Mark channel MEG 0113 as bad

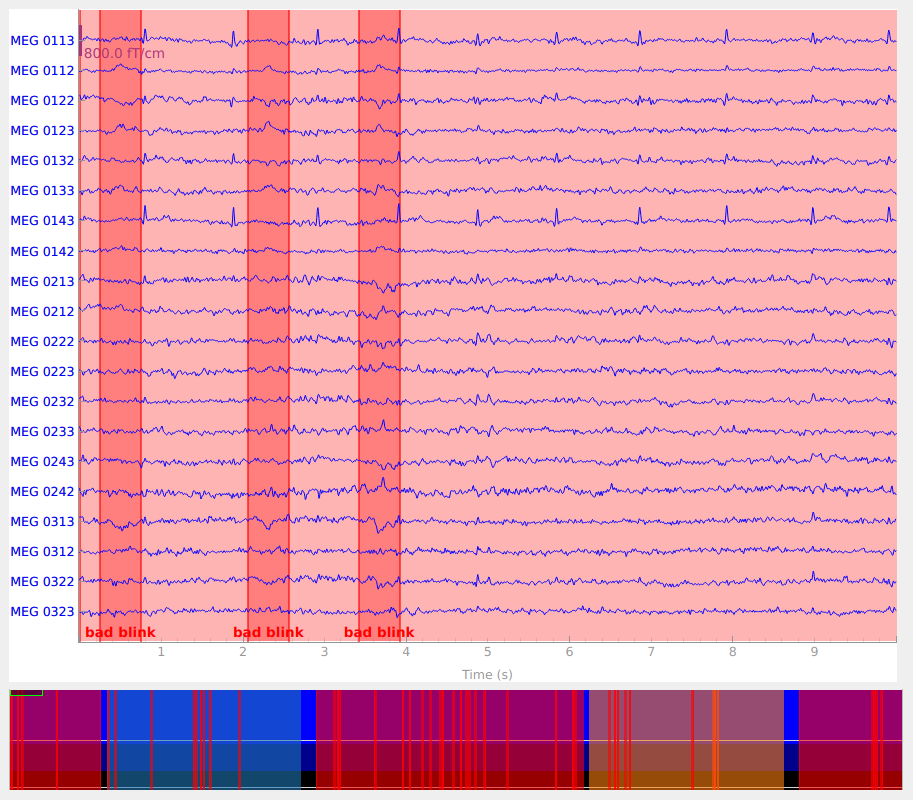click(42, 41)
